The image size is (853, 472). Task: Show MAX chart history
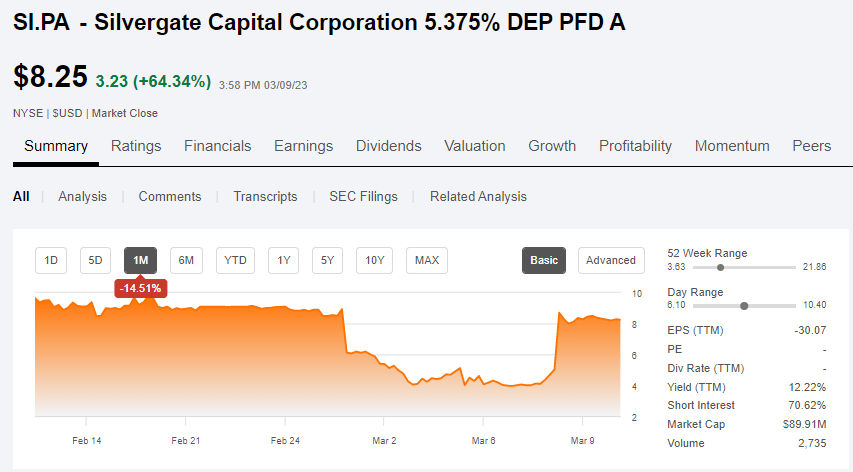427,260
